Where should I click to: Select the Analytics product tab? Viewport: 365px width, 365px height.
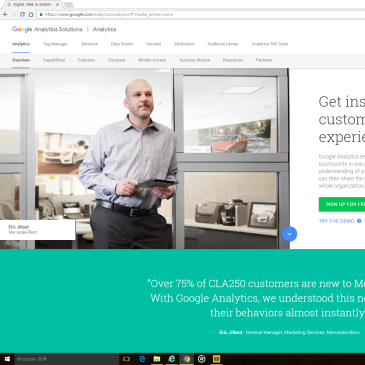click(x=21, y=44)
